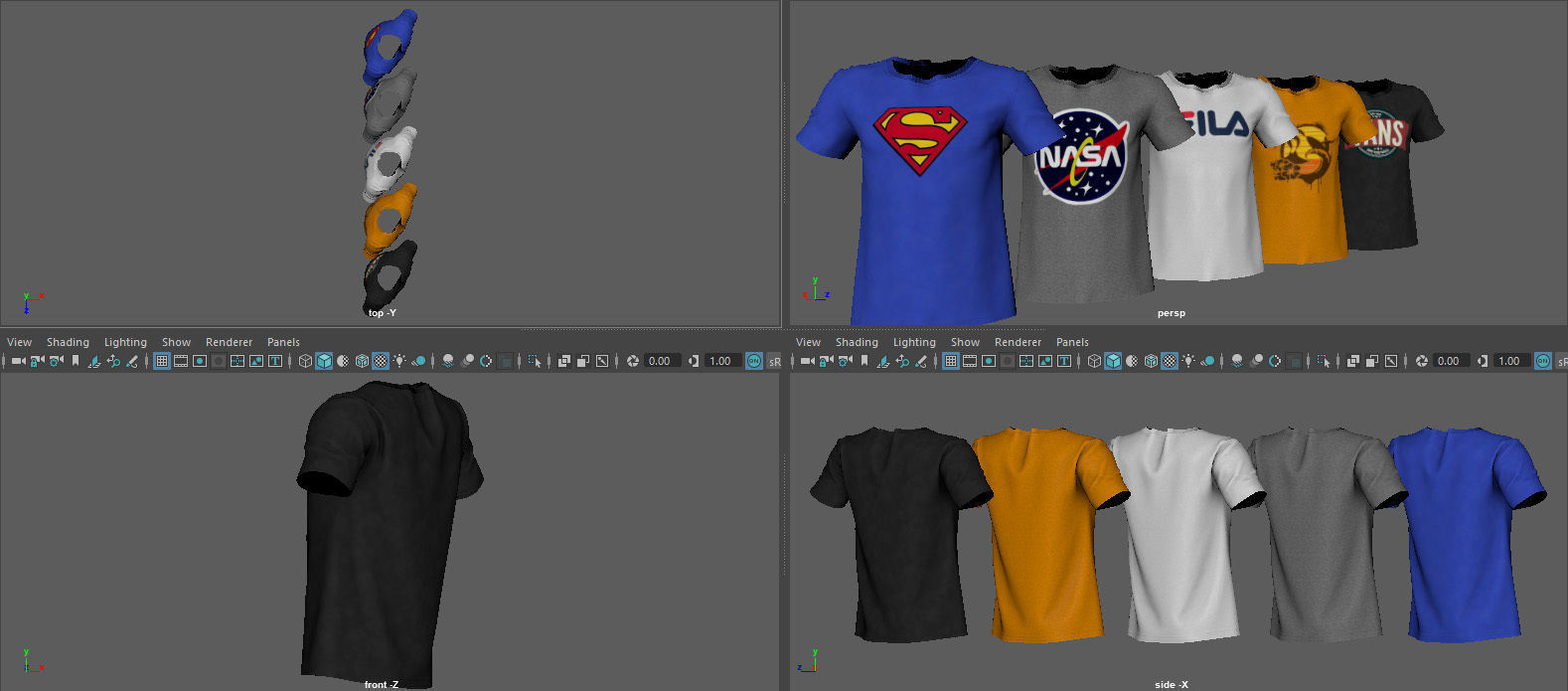
Task: Use default material in front view toolbar
Action: click(x=342, y=361)
